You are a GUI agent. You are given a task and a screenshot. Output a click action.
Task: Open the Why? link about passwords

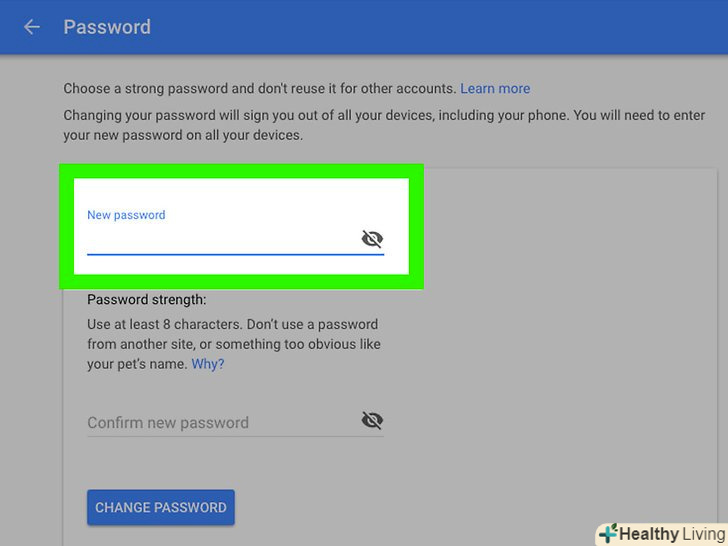point(208,364)
